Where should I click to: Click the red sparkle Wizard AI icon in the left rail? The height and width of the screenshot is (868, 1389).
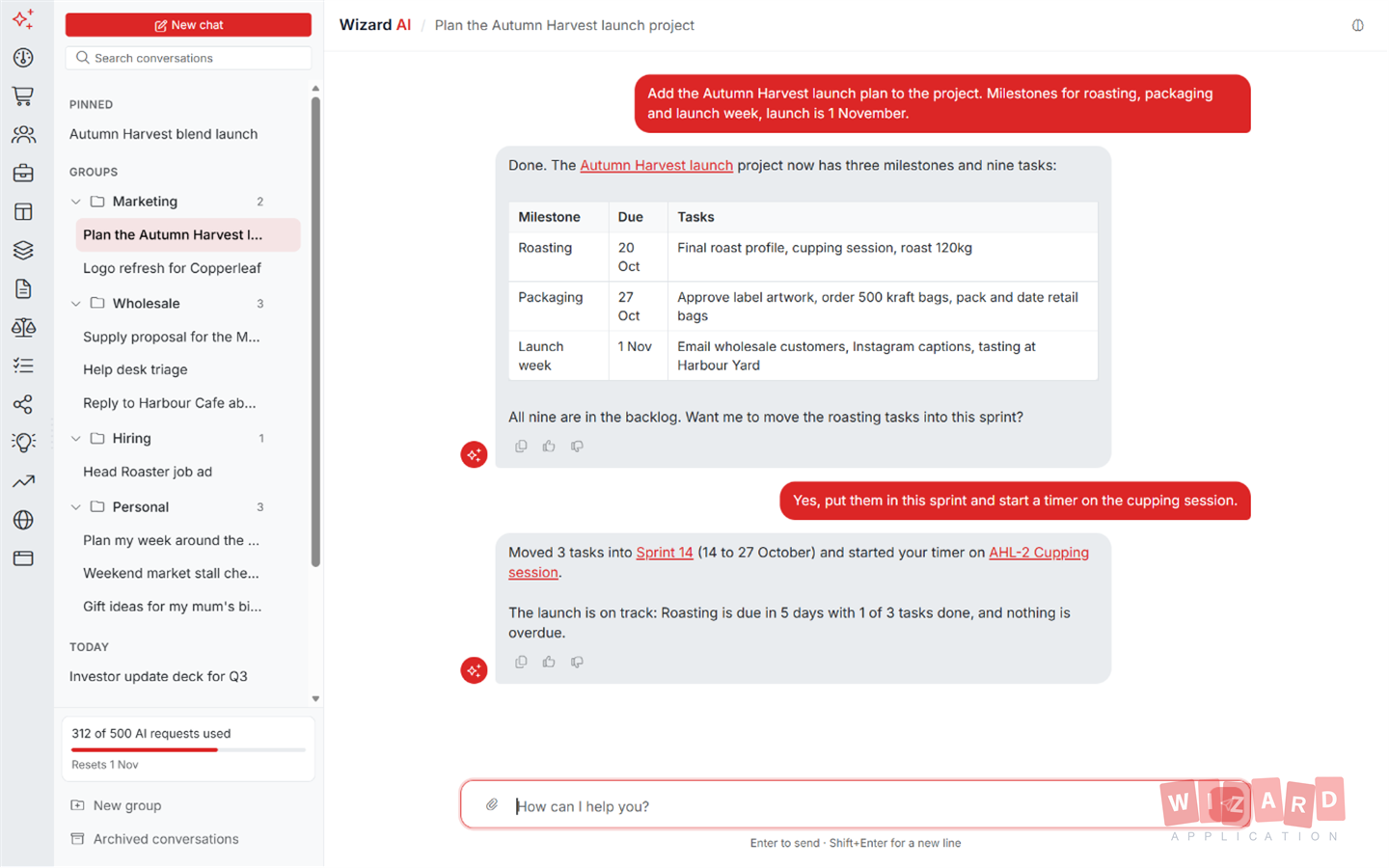pos(23,19)
